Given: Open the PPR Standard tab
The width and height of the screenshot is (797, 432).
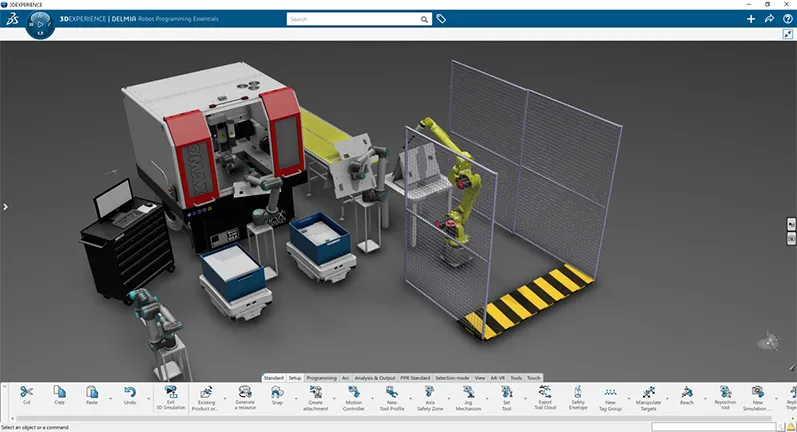Looking at the screenshot, I should click(x=415, y=378).
